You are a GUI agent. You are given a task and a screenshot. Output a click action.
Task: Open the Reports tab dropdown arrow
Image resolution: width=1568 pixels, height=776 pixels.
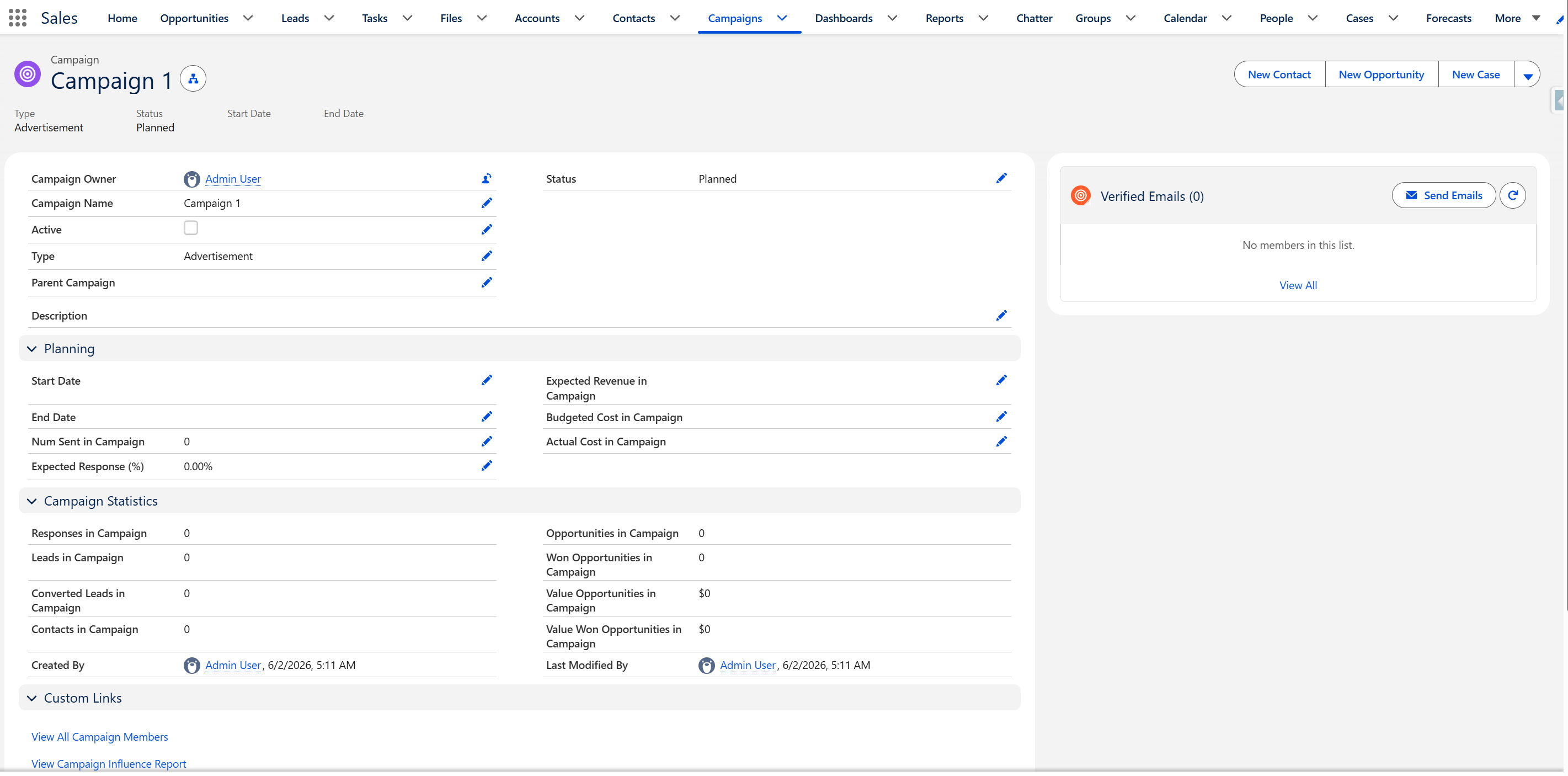pyautogui.click(x=984, y=18)
